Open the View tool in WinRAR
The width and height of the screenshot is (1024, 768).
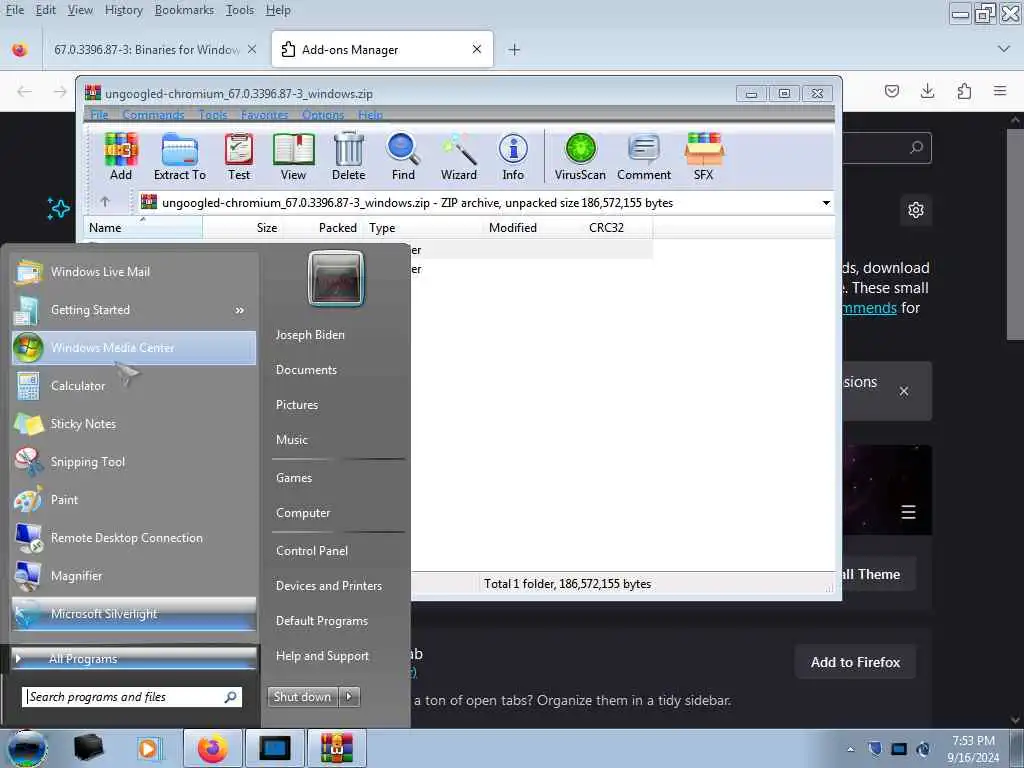coord(293,157)
